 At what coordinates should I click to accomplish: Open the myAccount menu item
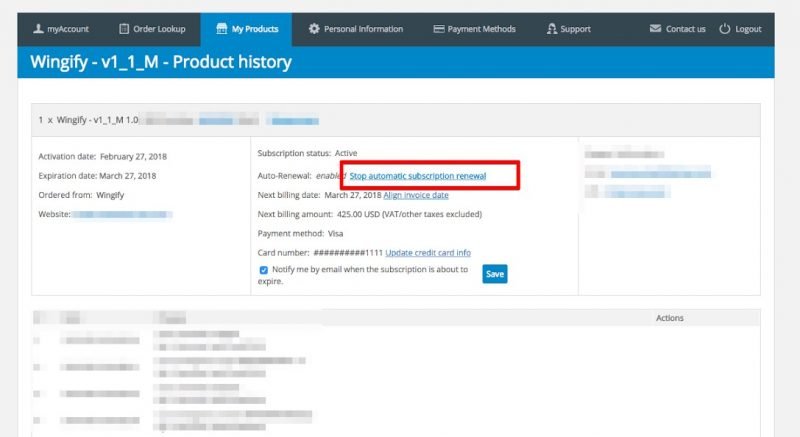61,29
